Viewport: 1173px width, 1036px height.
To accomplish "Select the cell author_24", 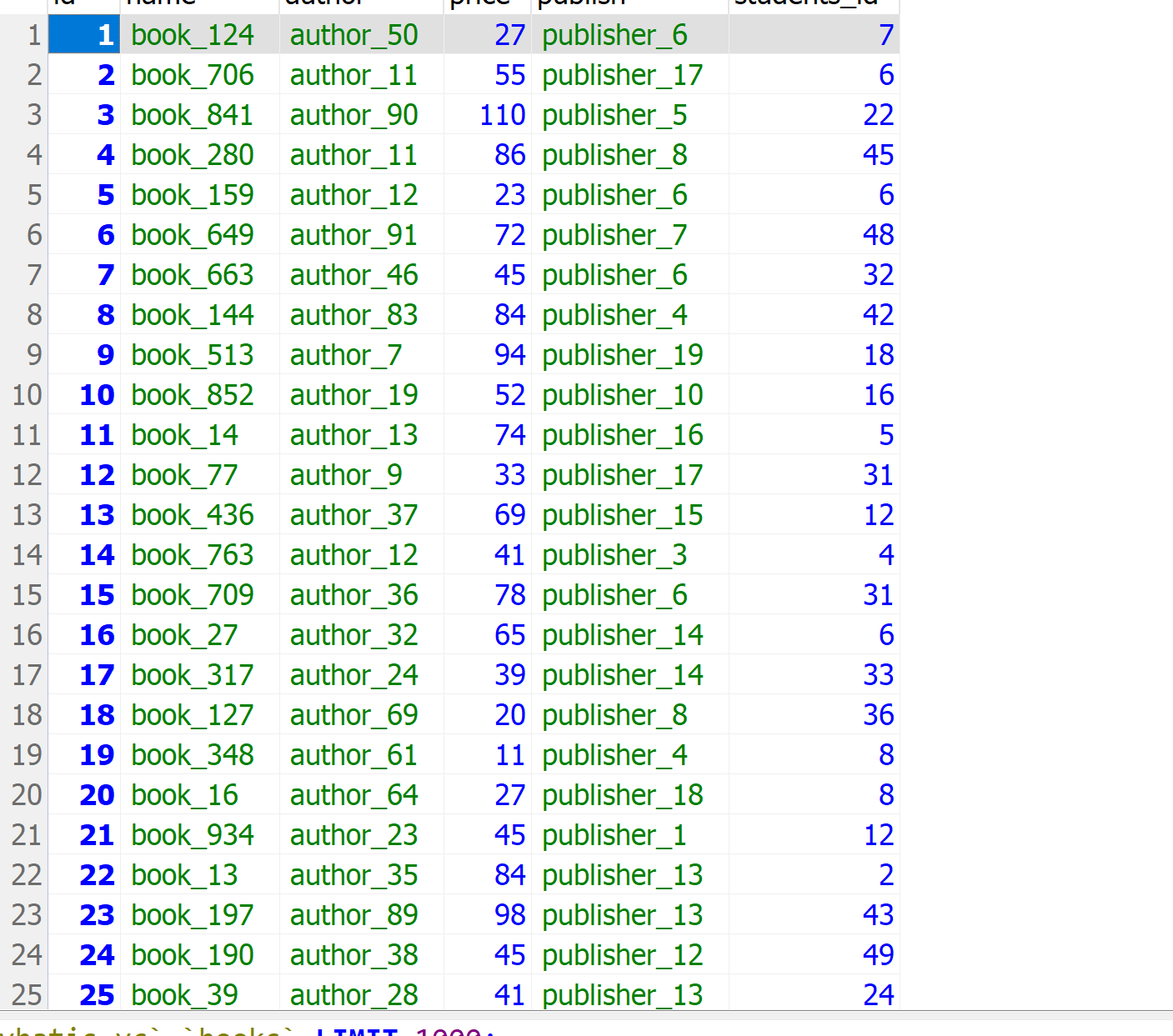I will click(361, 674).
